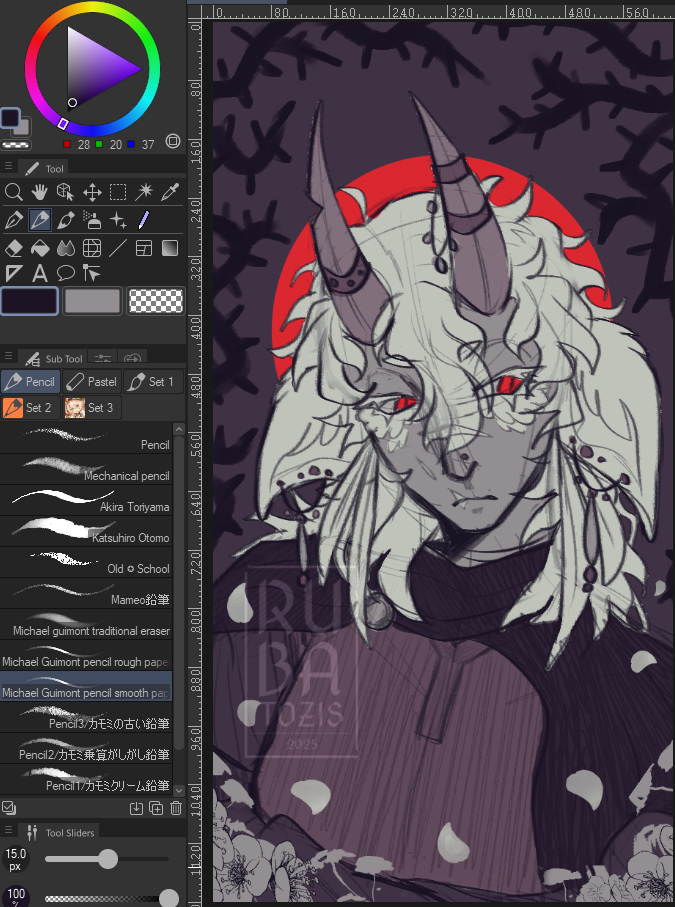Pick the Eyedropper tool
675x907 pixels.
pyautogui.click(x=170, y=192)
